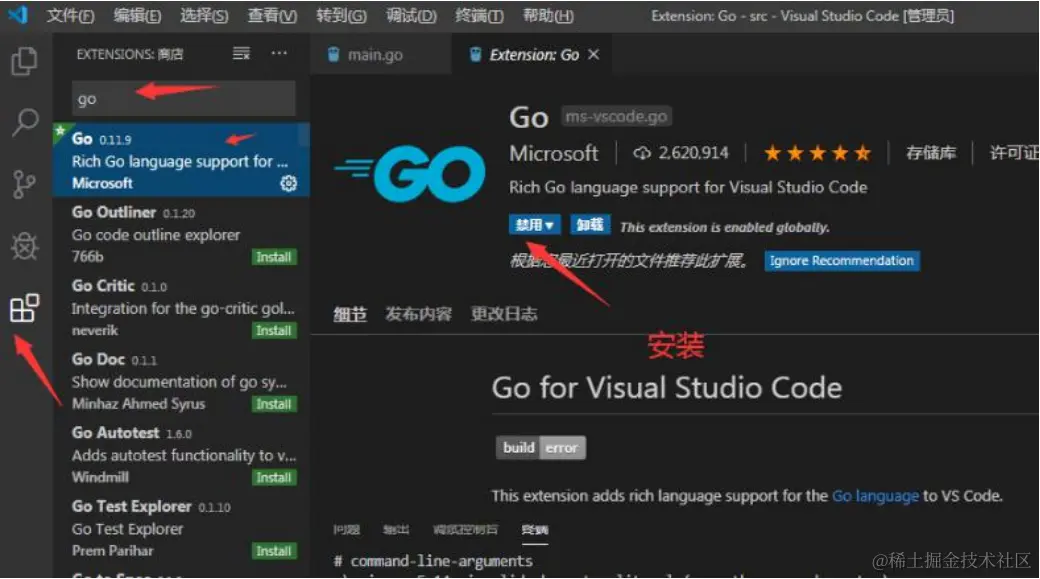Viewport: 1040px width, 579px height.
Task: Switch to the 输出 output panel tab
Action: point(396,529)
